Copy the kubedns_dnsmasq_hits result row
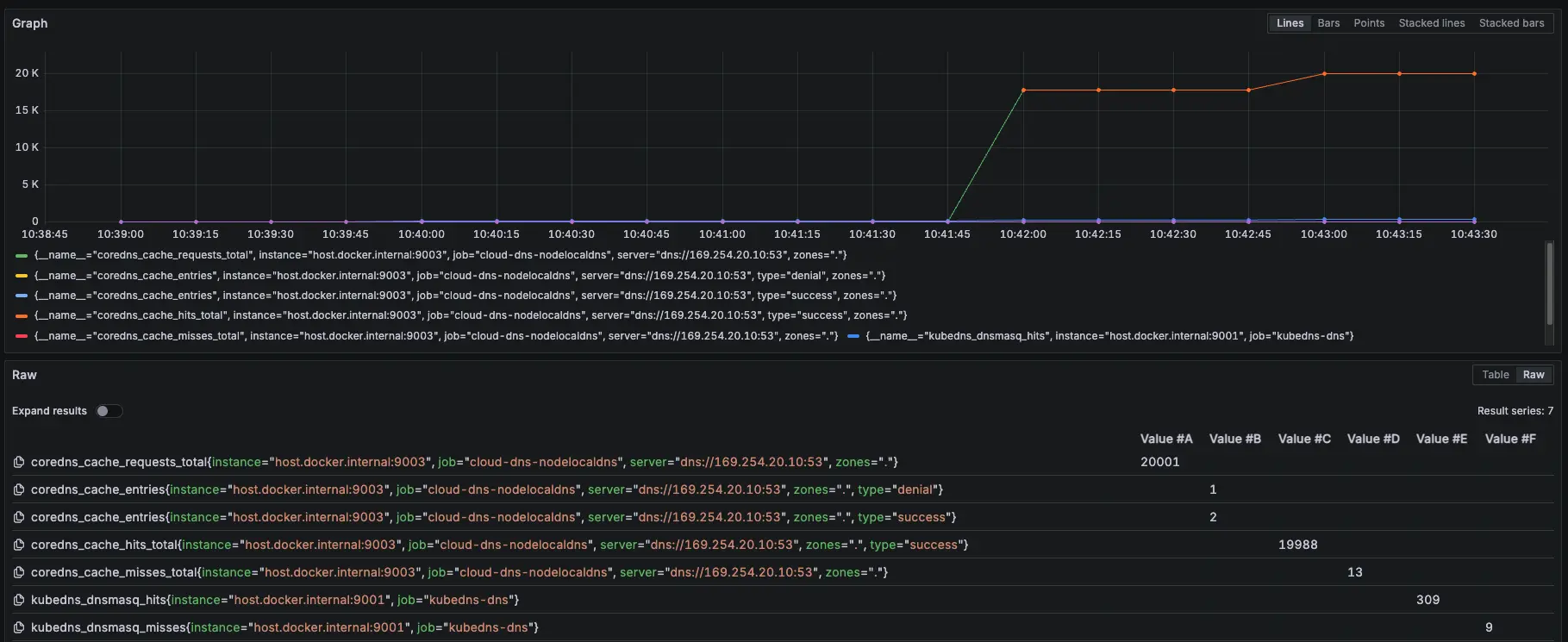This screenshot has width=1568, height=642. pos(18,601)
